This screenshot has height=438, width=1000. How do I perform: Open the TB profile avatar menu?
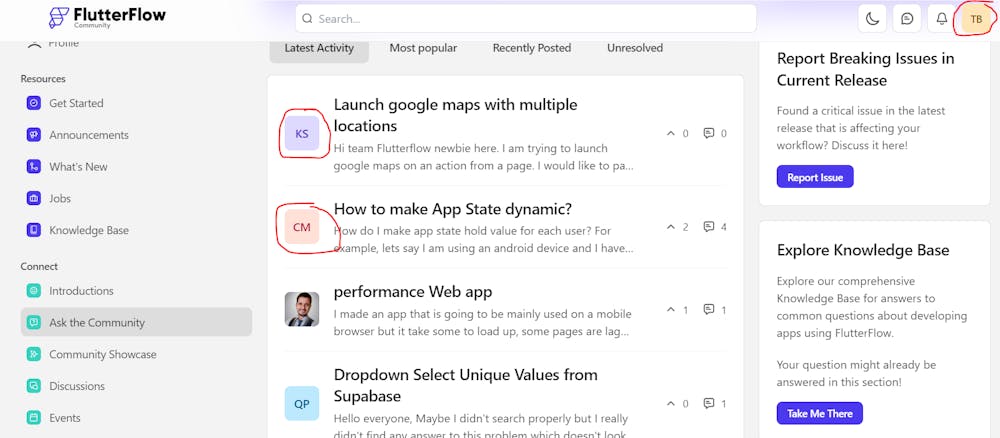pyautogui.click(x=976, y=19)
